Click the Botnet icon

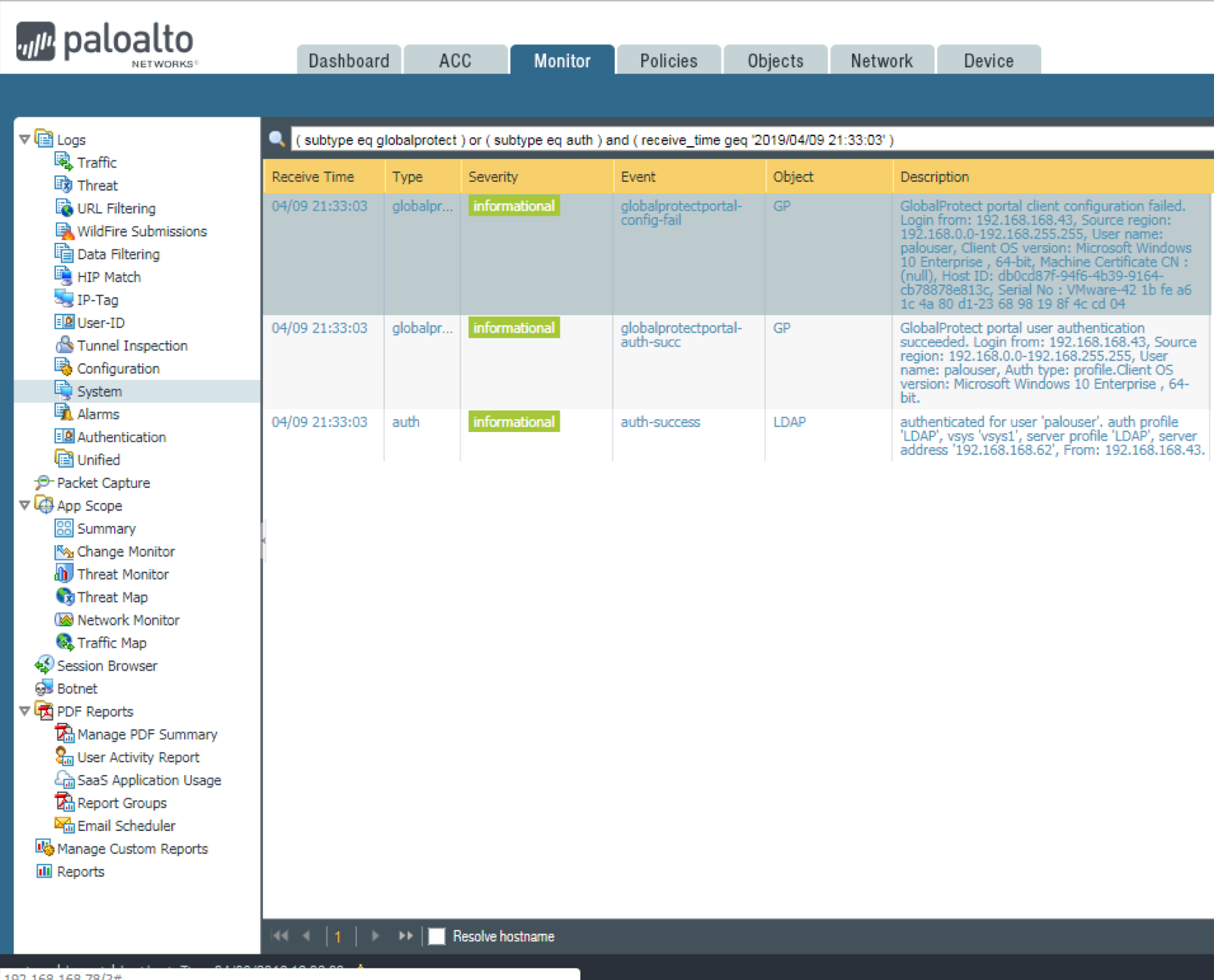44,688
